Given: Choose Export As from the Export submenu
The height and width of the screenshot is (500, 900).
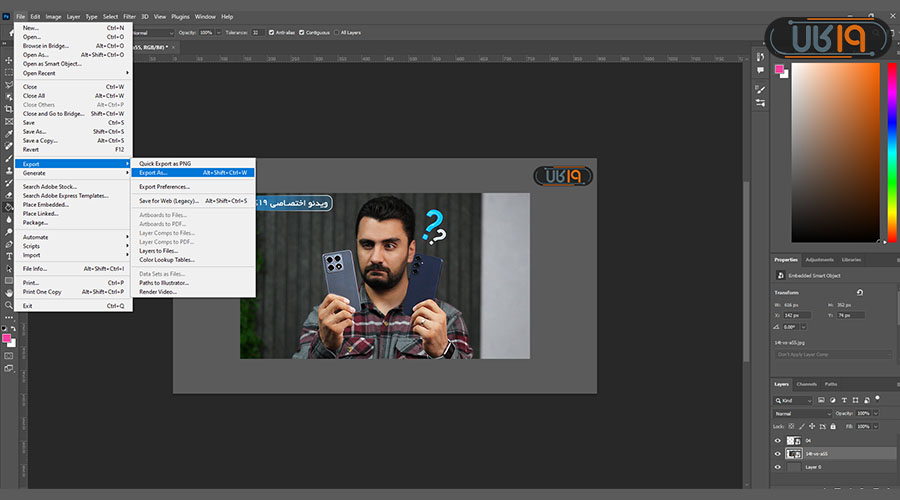Looking at the screenshot, I should pyautogui.click(x=154, y=172).
